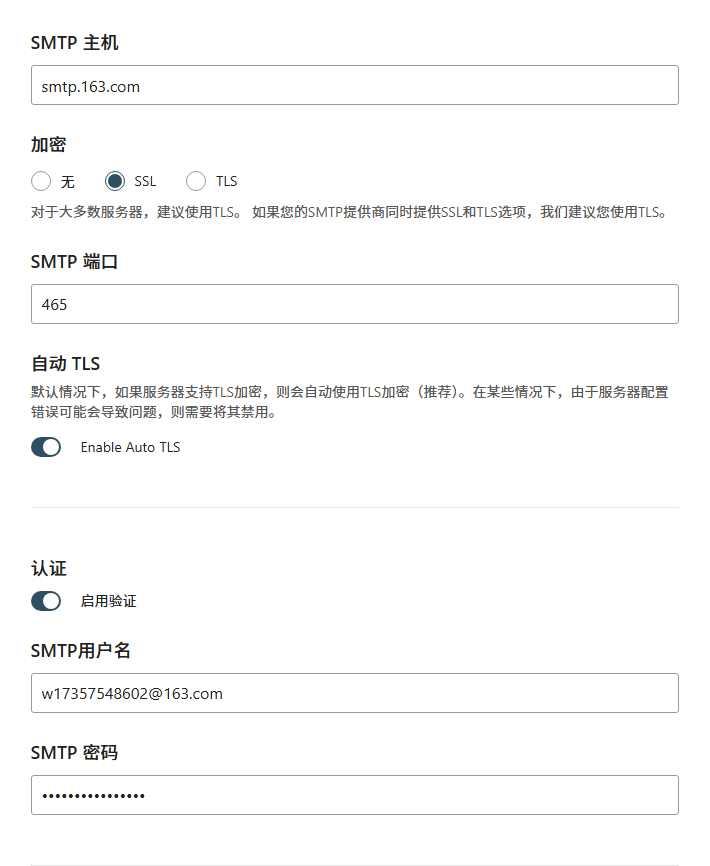Click the SMTP username field with 163.com address

tap(354, 693)
